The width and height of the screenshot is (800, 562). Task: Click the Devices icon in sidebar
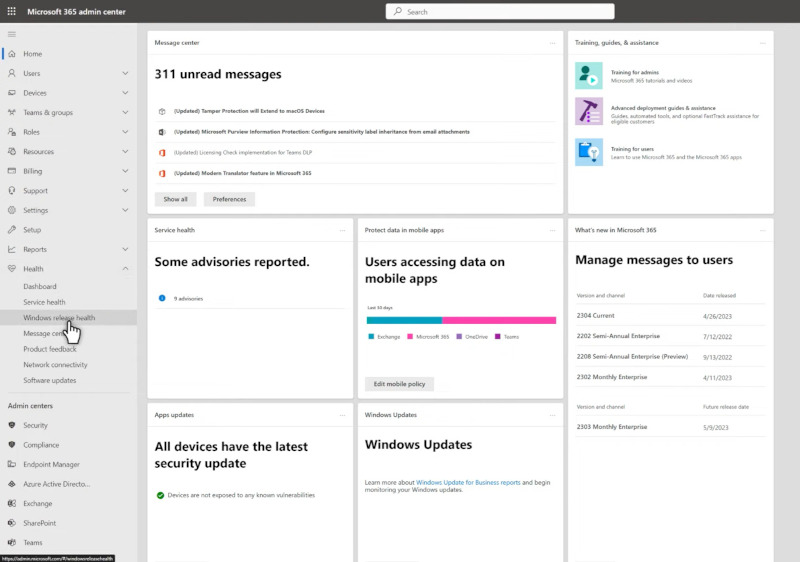12,93
